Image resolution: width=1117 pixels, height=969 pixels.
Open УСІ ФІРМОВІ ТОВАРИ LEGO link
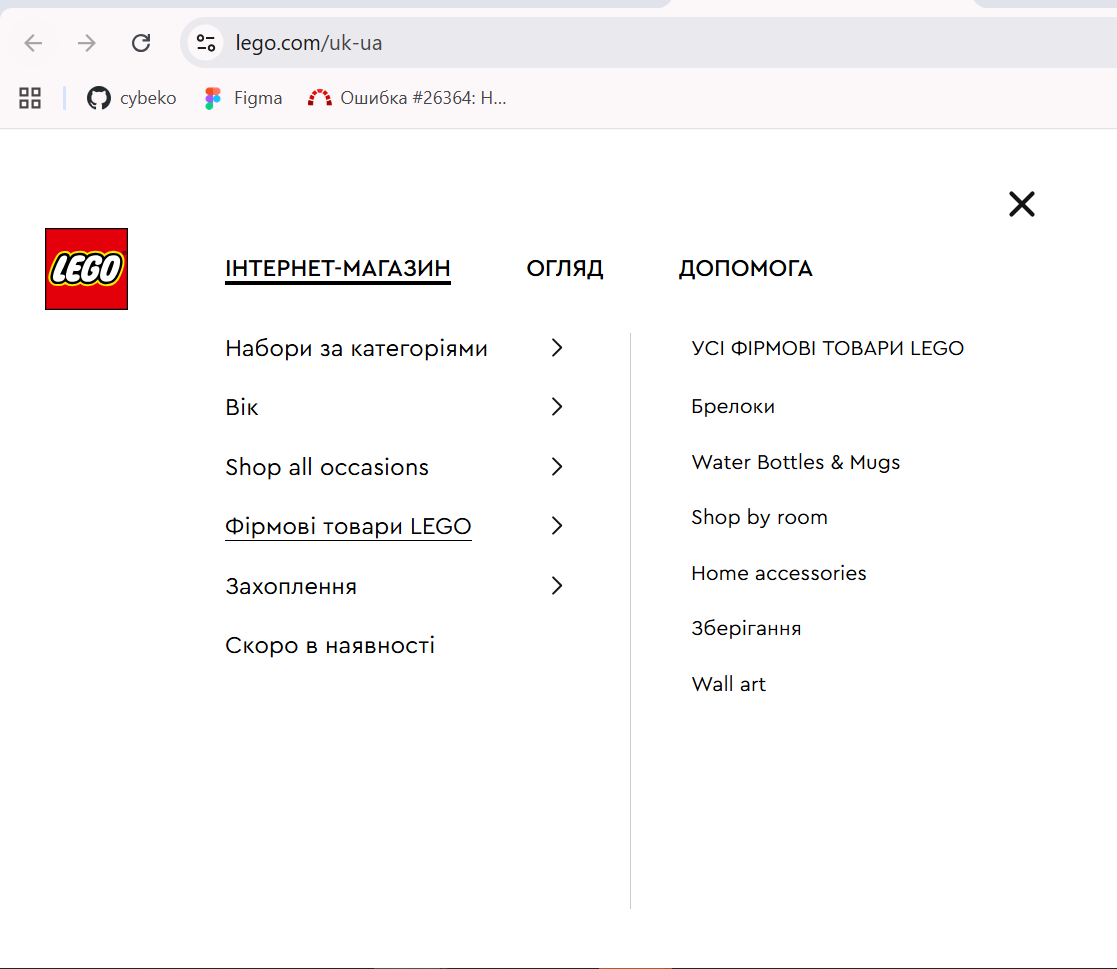(x=827, y=348)
